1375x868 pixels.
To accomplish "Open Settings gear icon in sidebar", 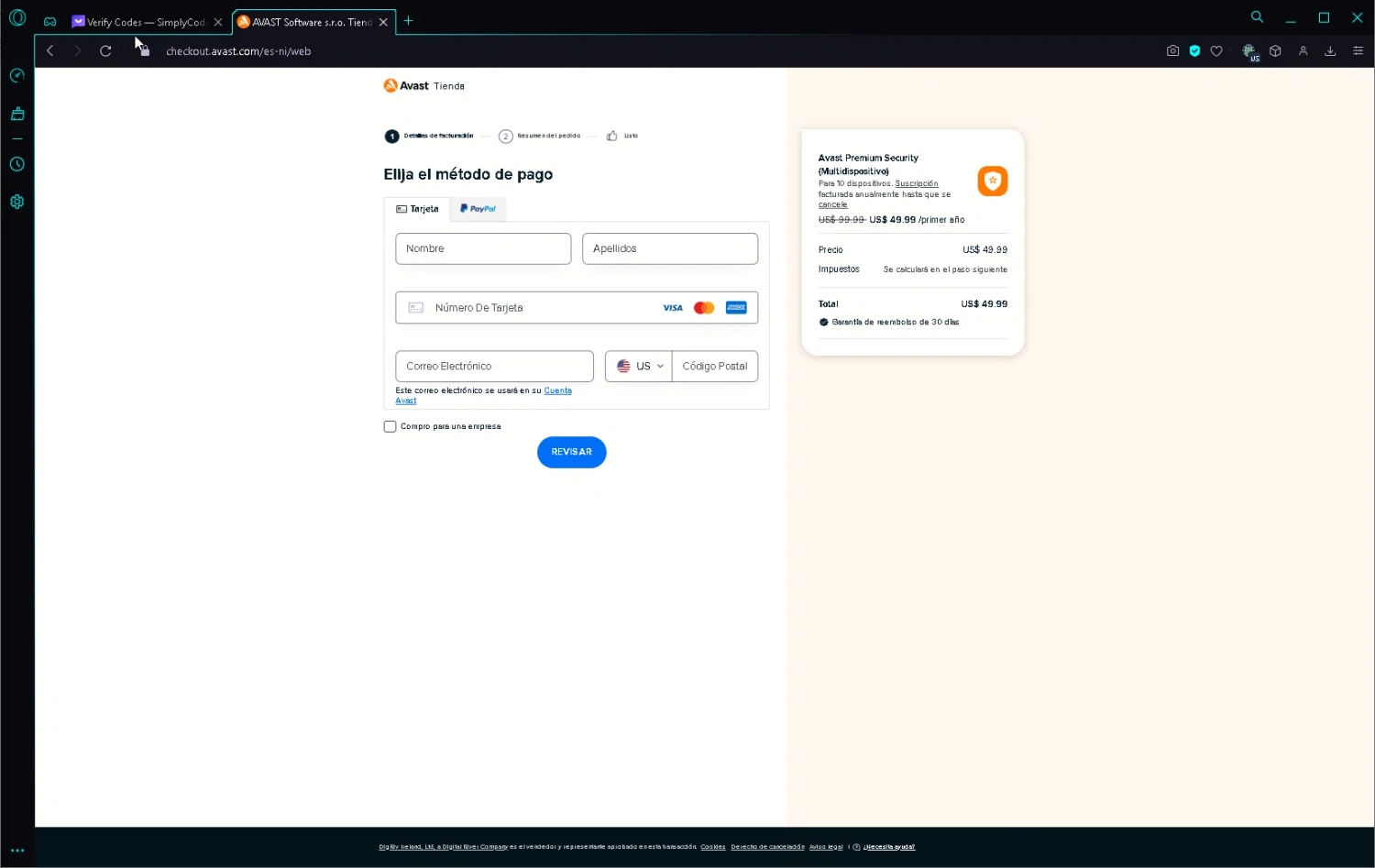I will (x=17, y=202).
